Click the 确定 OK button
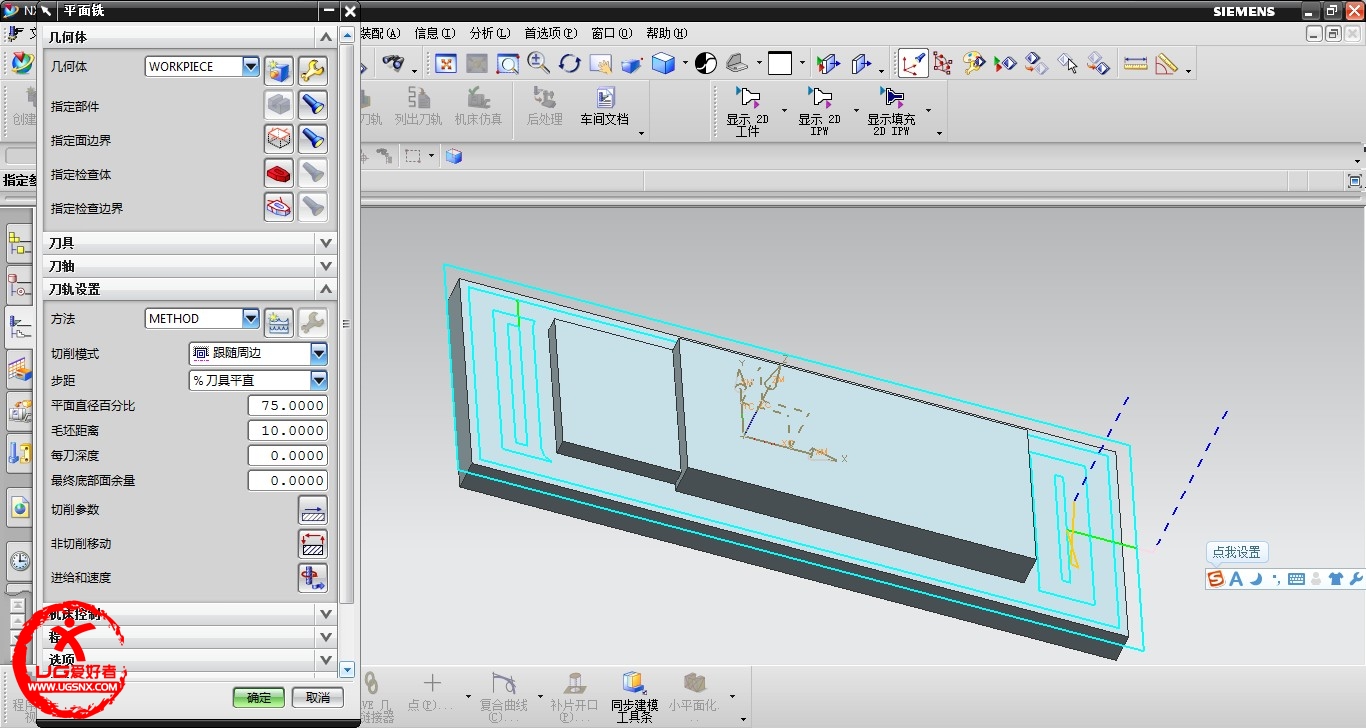The height and width of the screenshot is (728, 1366). [x=259, y=698]
